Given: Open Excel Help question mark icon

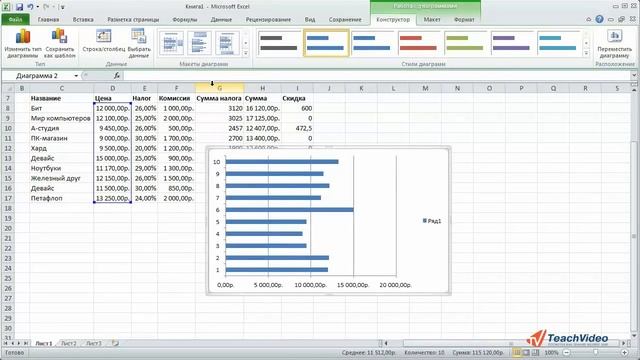Looking at the screenshot, I should 599,19.
